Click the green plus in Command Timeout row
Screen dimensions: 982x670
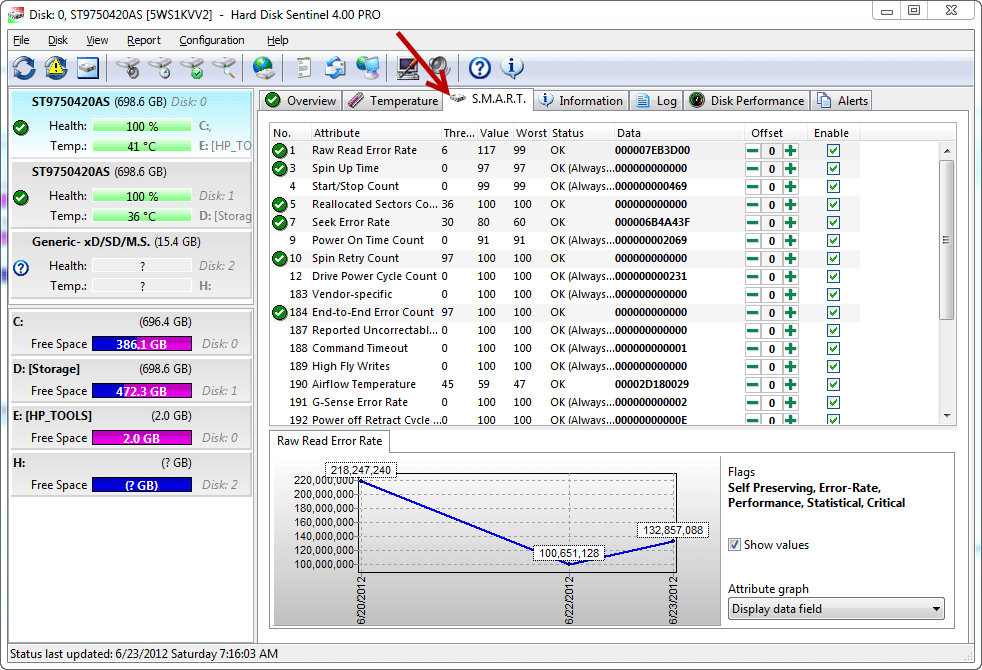pyautogui.click(x=790, y=348)
